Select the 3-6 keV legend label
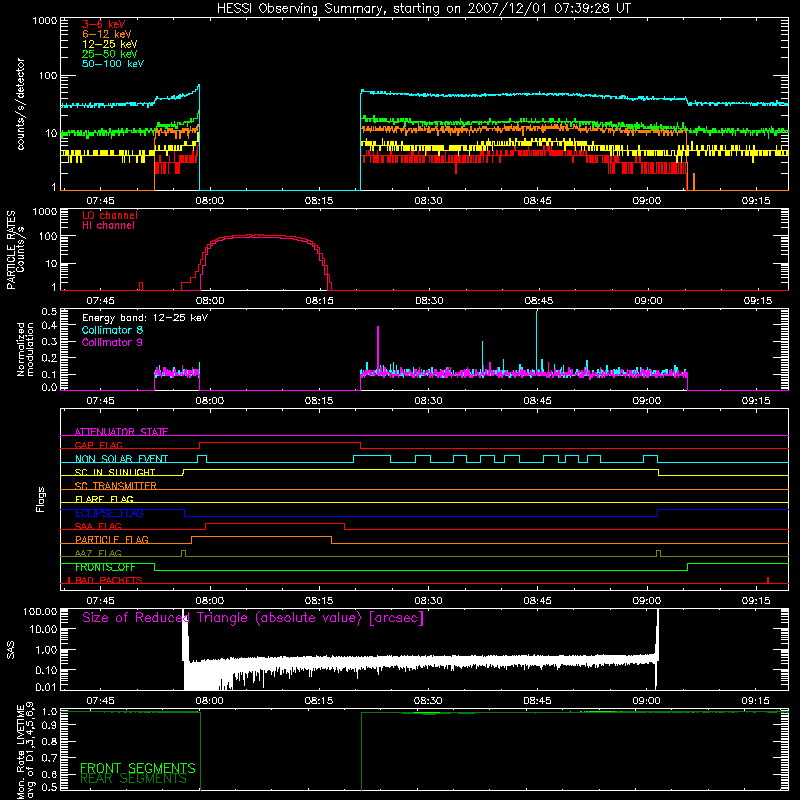 pos(104,24)
